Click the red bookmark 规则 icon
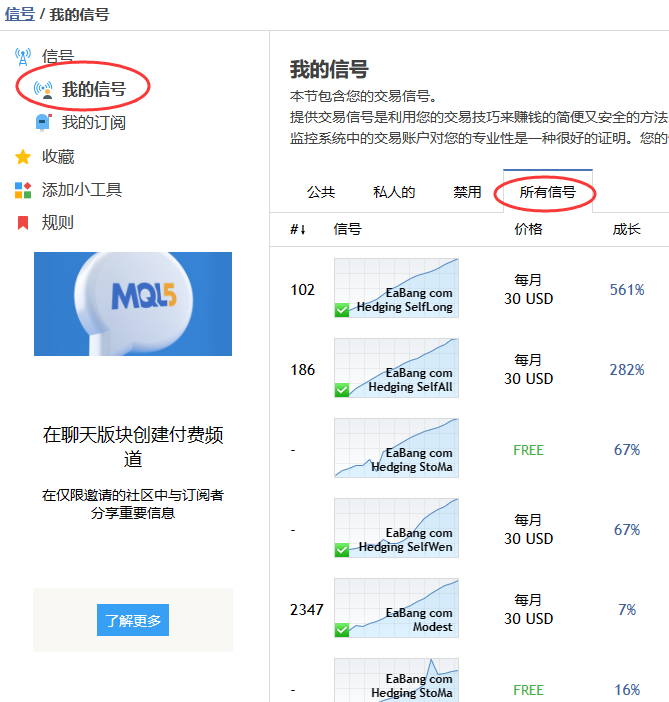Image resolution: width=669 pixels, height=702 pixels. click(23, 223)
